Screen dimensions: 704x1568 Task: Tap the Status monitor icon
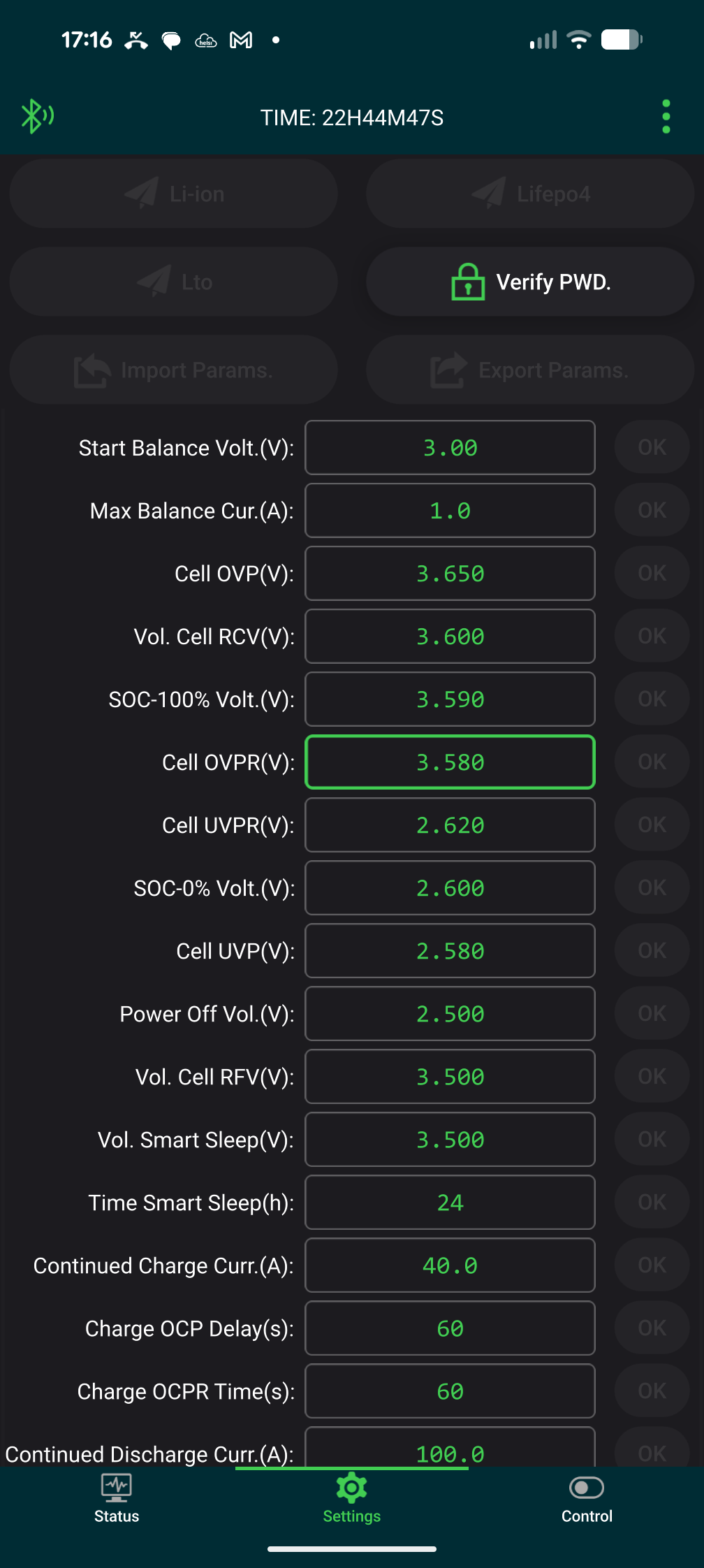click(x=117, y=1488)
